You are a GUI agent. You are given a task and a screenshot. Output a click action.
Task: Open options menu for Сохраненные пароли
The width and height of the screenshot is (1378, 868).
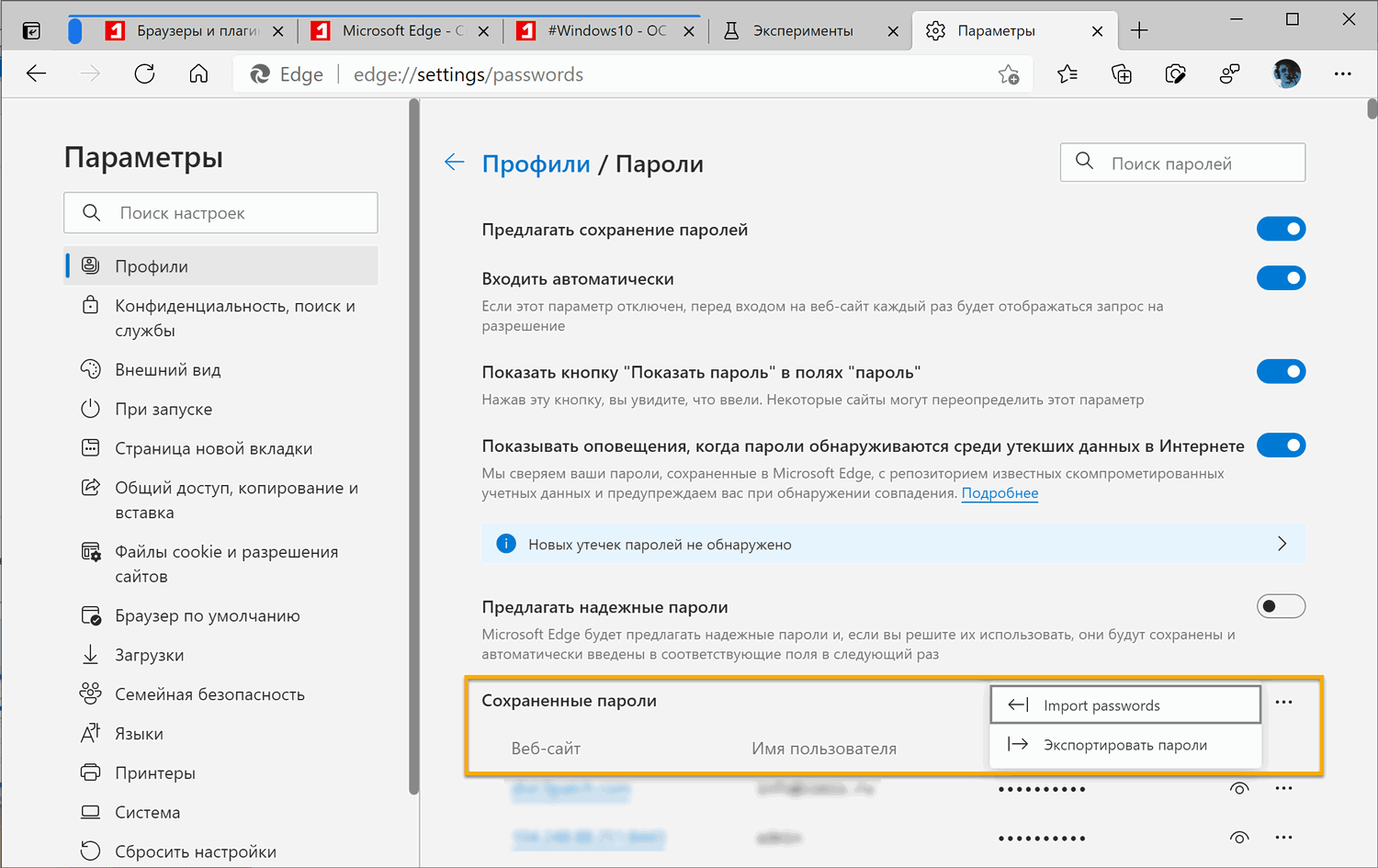coord(1283,701)
